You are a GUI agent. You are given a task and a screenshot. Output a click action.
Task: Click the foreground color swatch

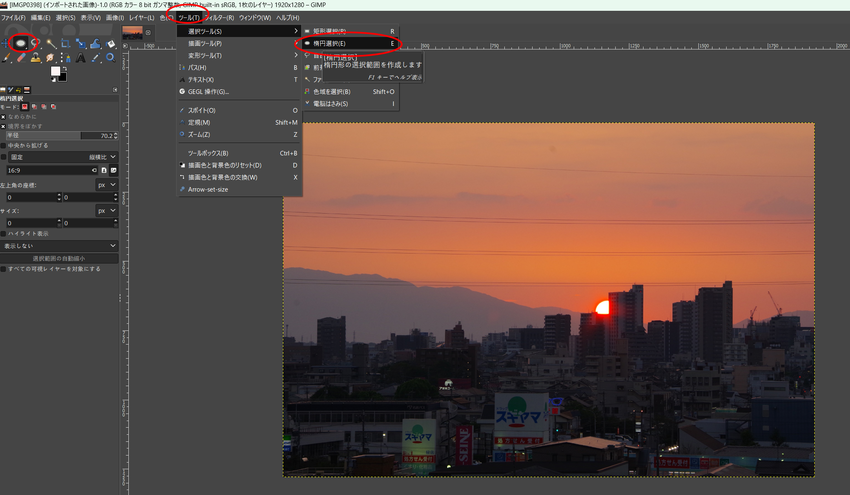pyautogui.click(x=55, y=71)
